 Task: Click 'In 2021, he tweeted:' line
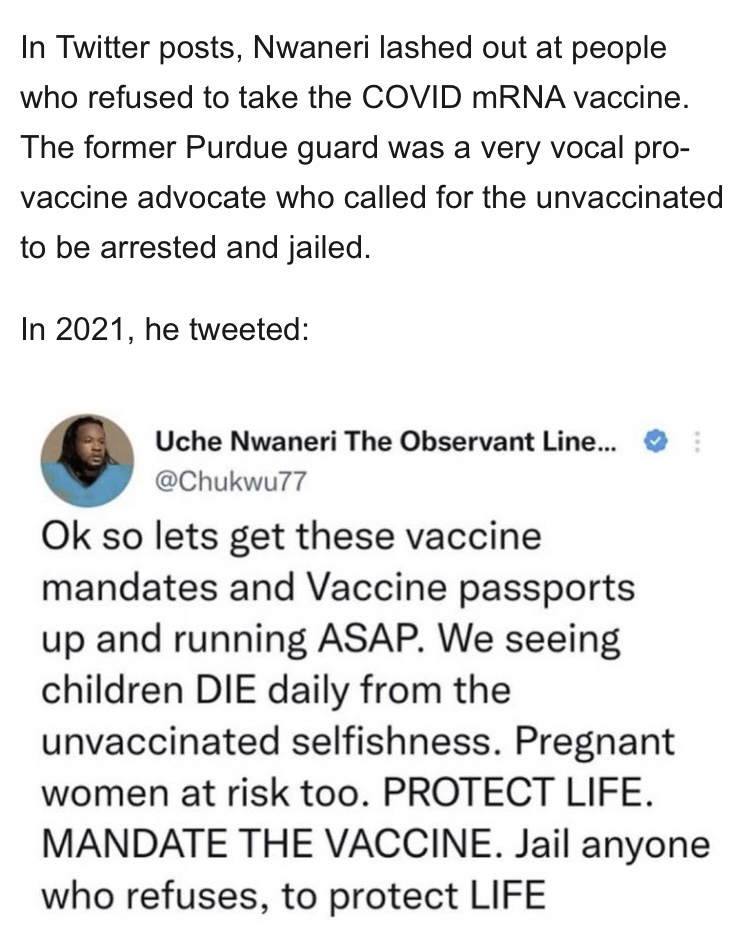(x=163, y=328)
